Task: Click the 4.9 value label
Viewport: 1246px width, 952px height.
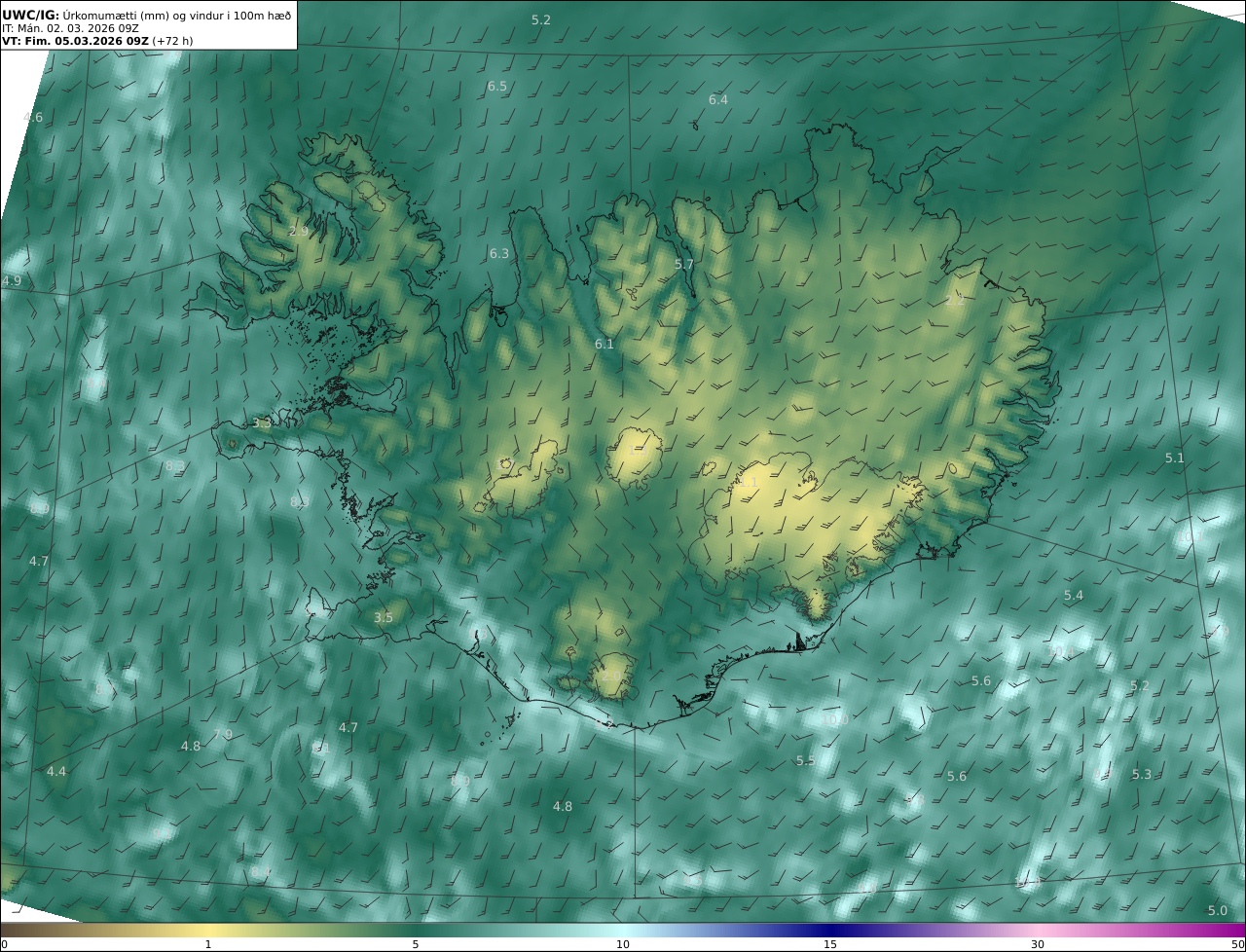Action: click(12, 281)
